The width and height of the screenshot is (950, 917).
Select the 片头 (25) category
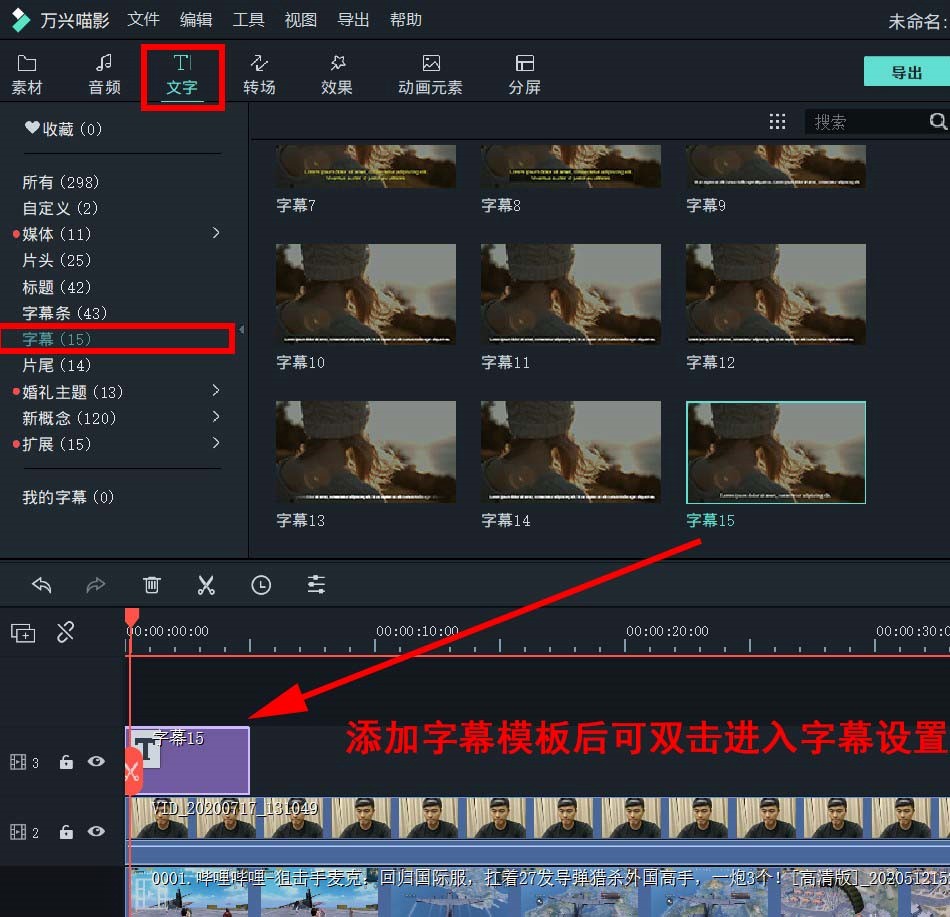click(x=56, y=260)
